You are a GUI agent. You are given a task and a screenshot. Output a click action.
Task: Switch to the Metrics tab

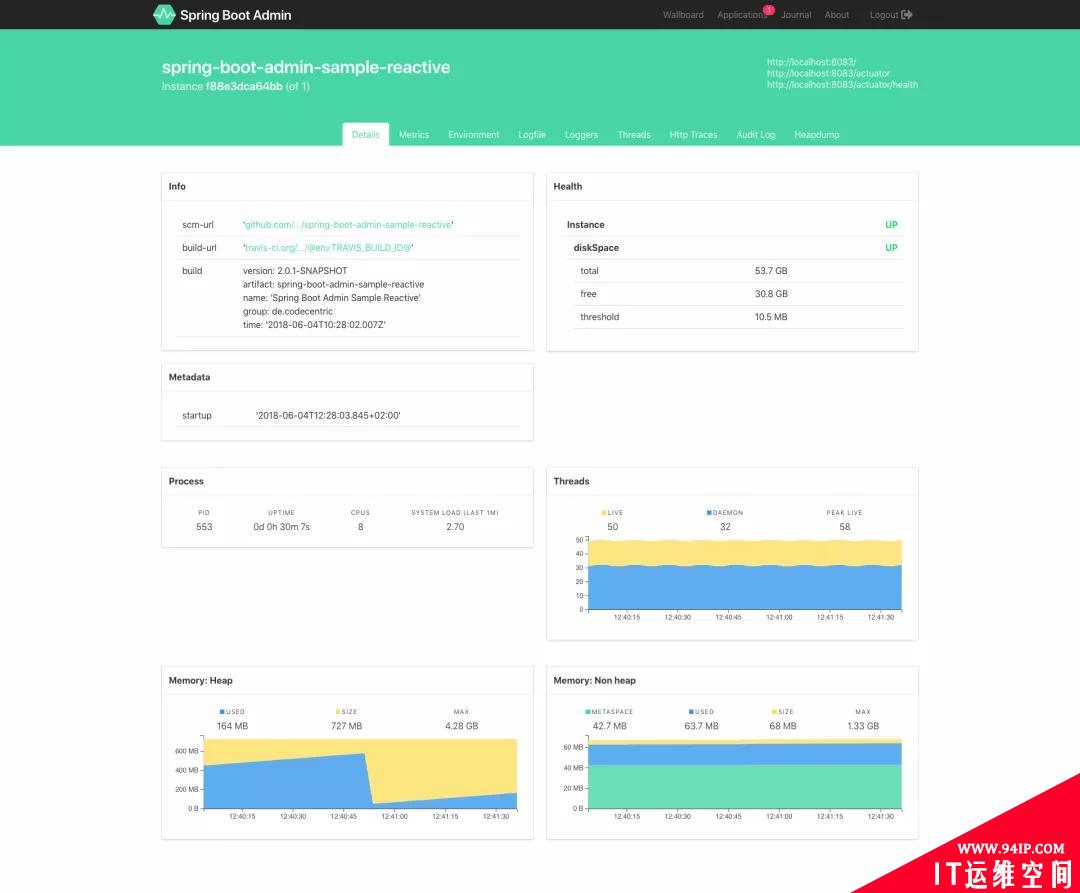(x=414, y=134)
